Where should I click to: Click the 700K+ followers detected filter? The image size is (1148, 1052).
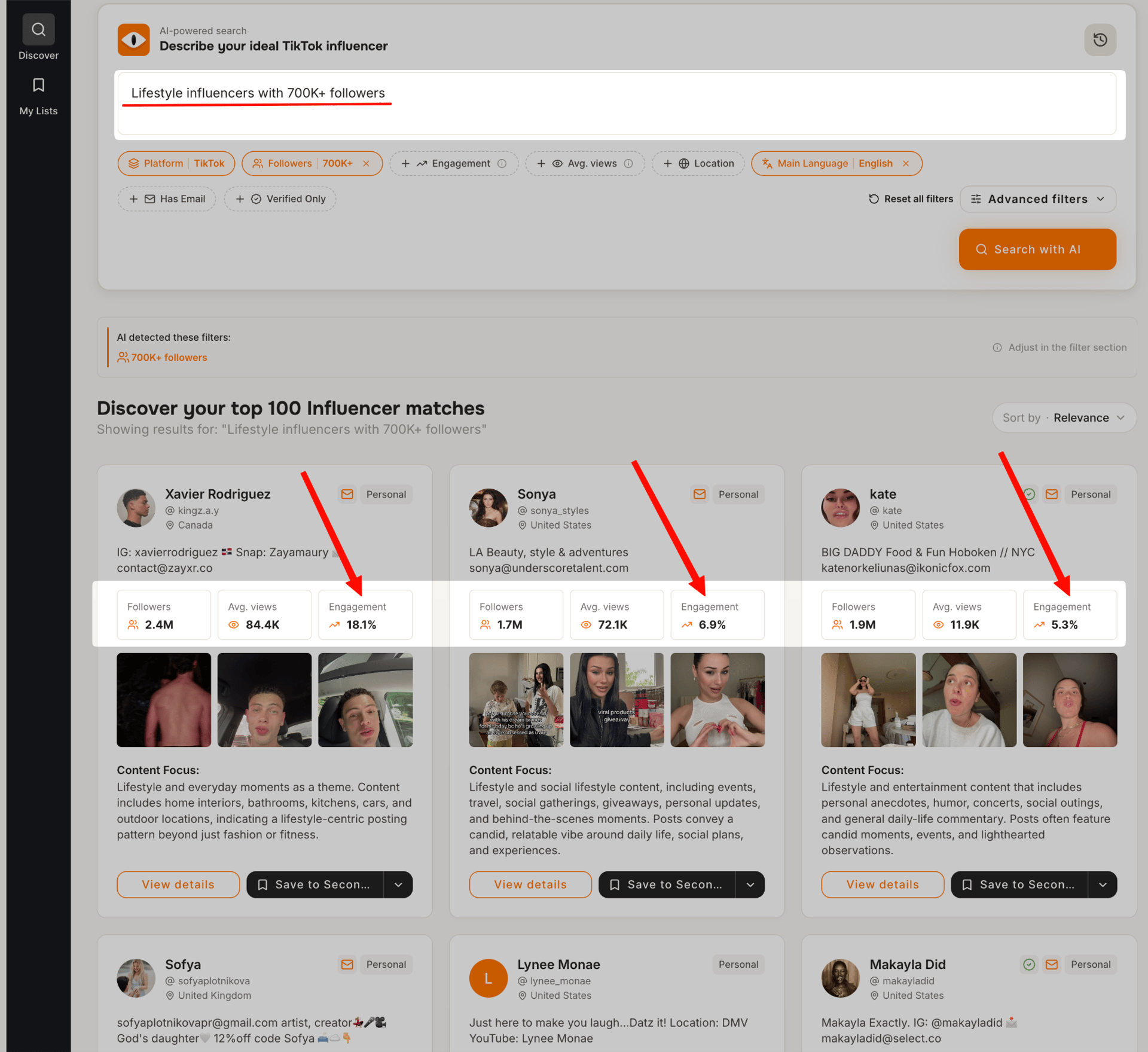[162, 357]
